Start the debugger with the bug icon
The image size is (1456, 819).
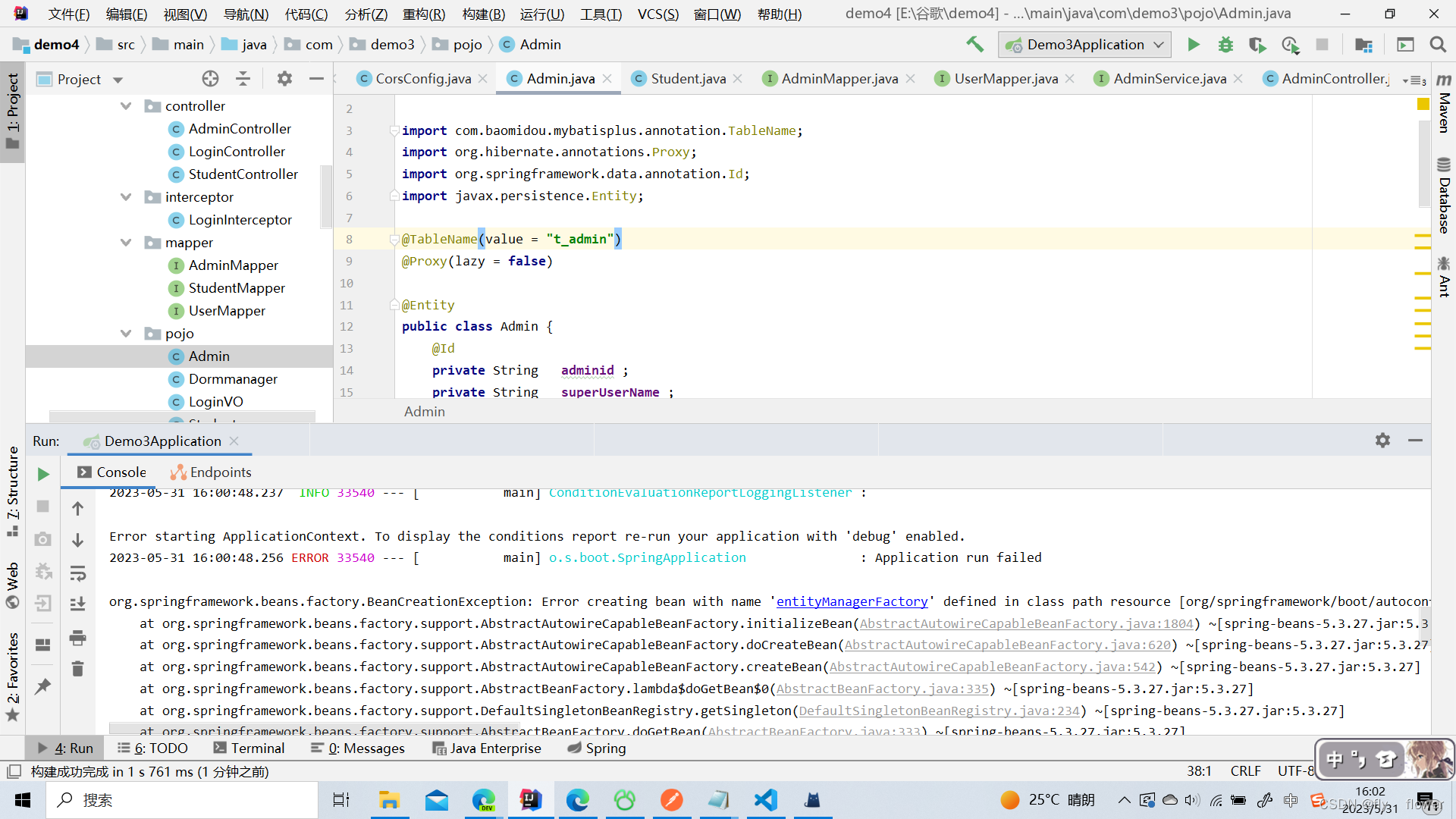(1225, 44)
